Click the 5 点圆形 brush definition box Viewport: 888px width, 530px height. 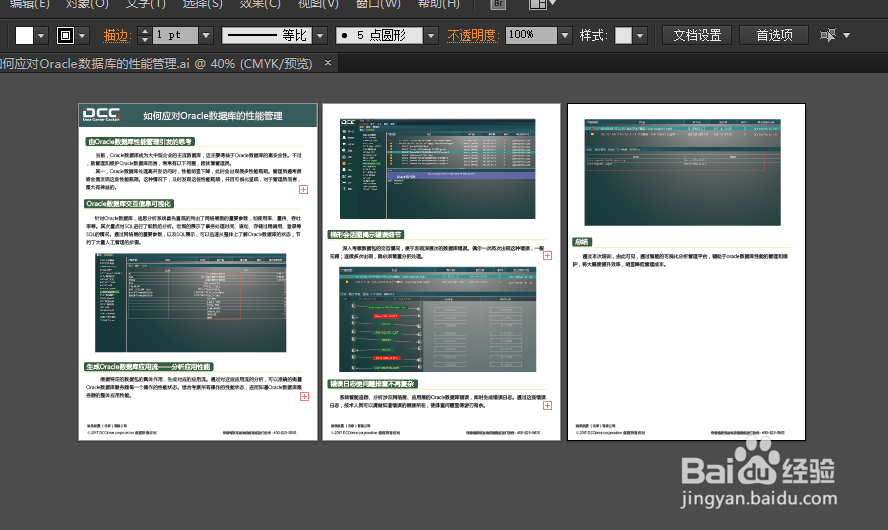[379, 35]
